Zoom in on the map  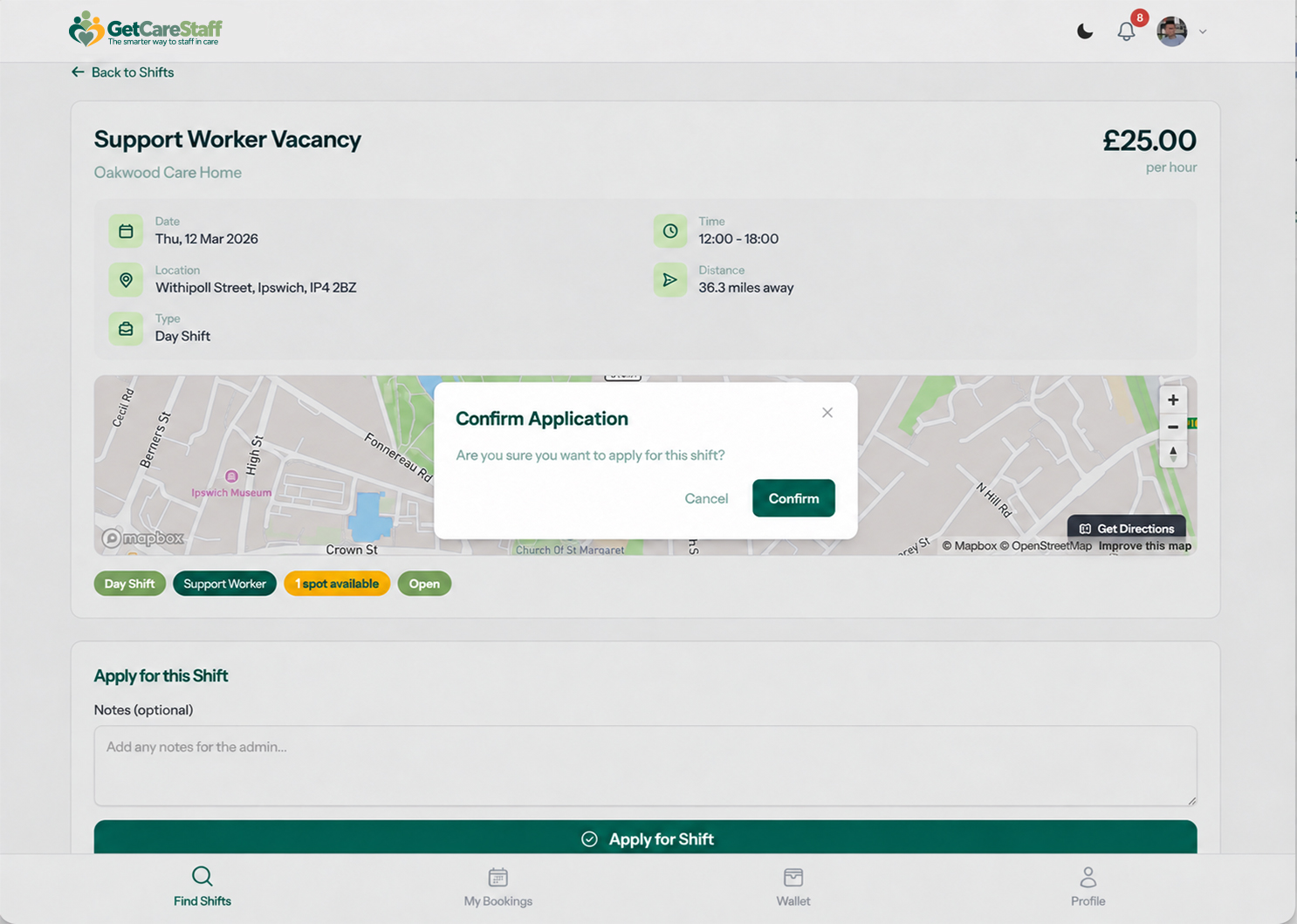coord(1173,400)
